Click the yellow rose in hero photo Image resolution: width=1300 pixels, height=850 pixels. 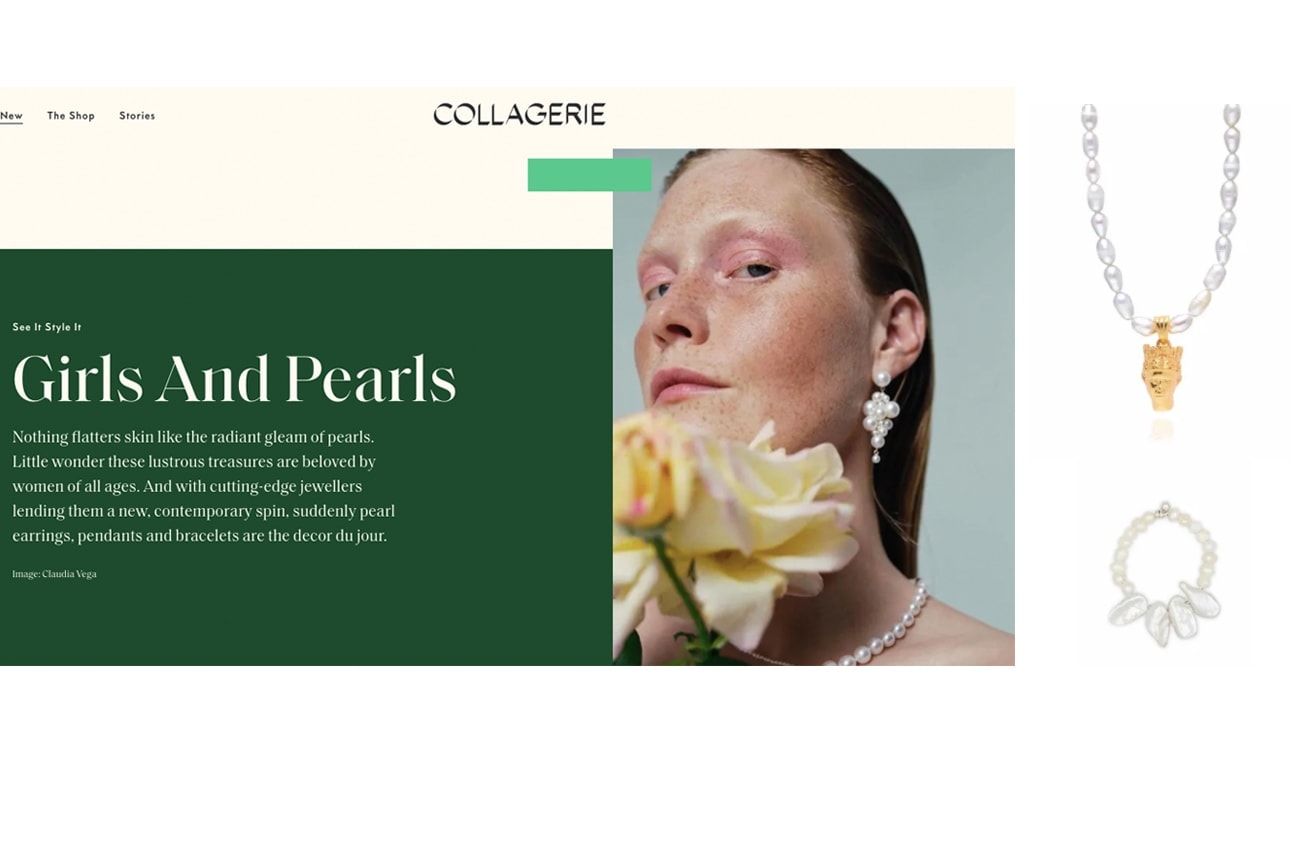(x=730, y=520)
